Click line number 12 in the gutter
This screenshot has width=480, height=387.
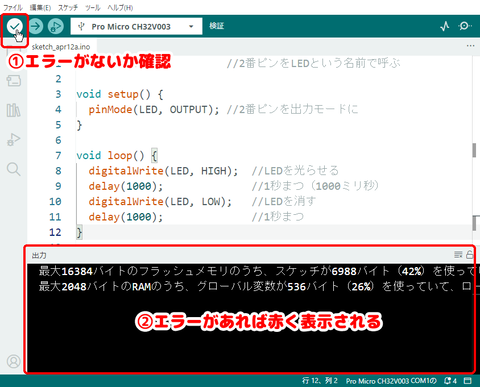pyautogui.click(x=55, y=232)
